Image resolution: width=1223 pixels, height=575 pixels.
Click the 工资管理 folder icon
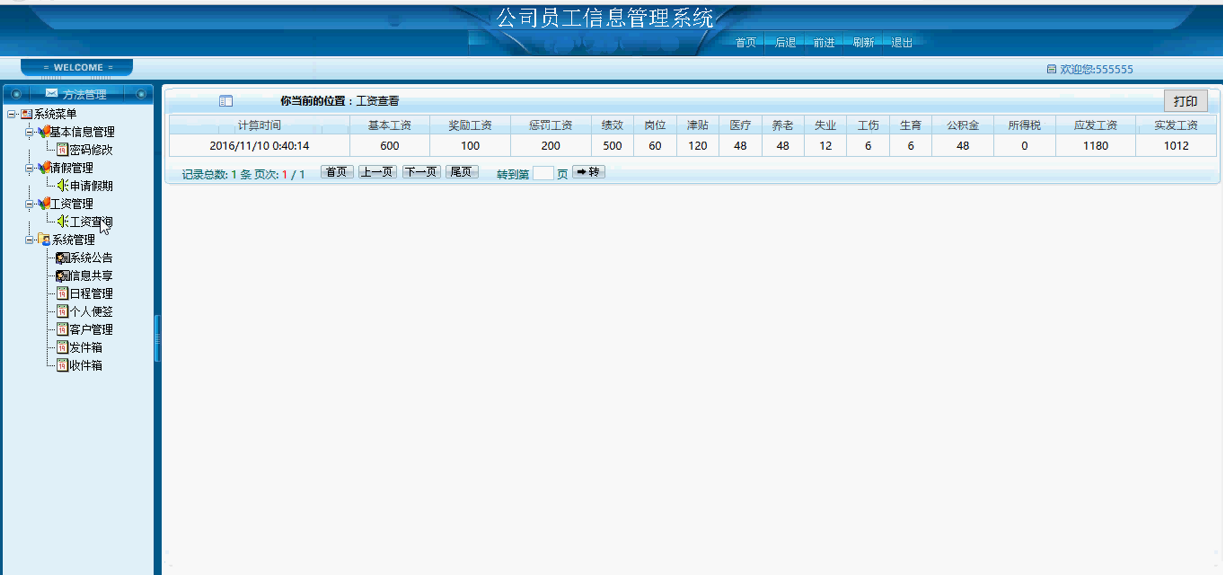click(43, 203)
